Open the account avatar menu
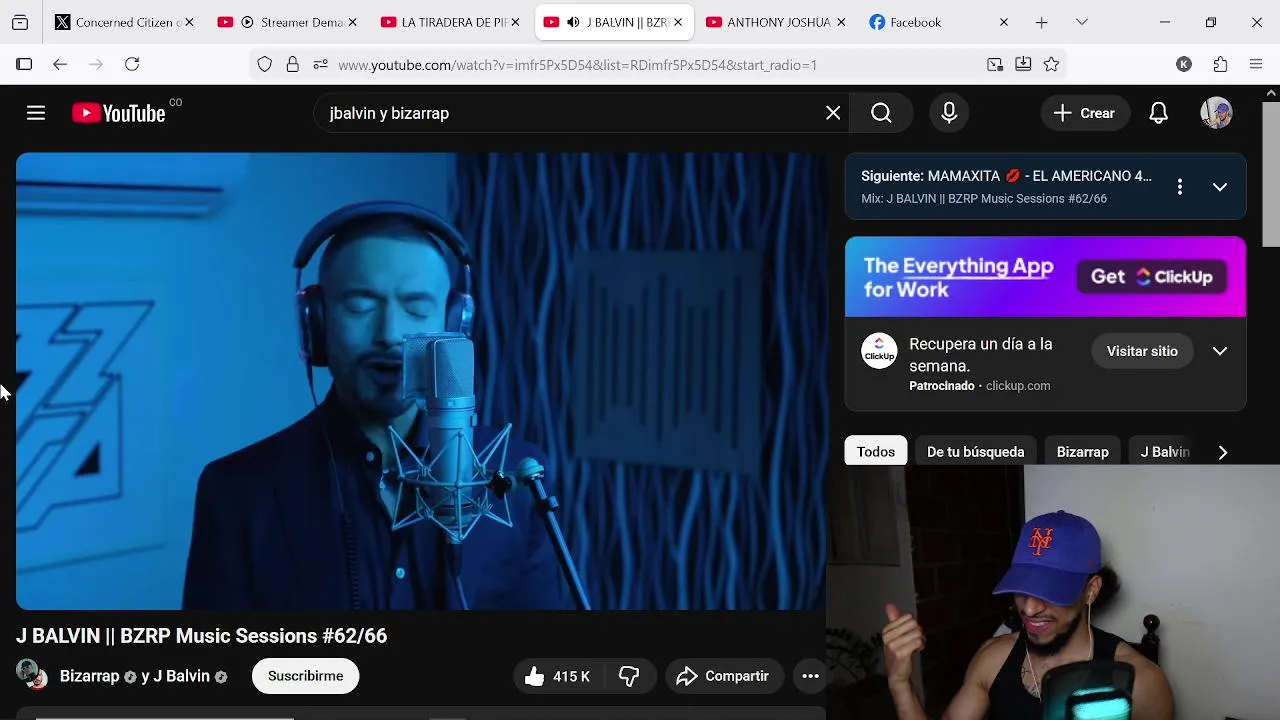Viewport: 1280px width, 720px height. [x=1216, y=113]
